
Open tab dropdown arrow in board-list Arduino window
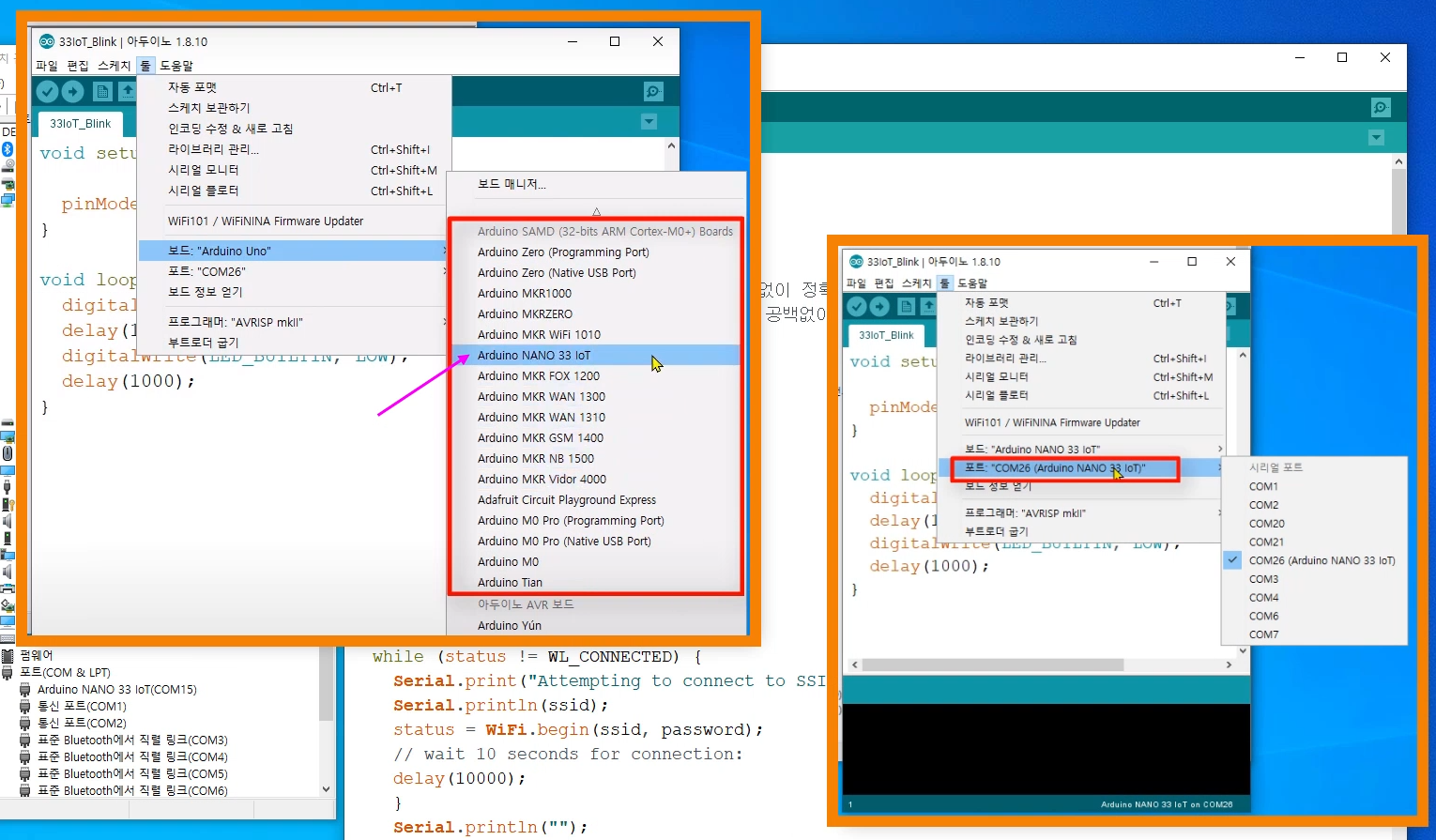(649, 122)
